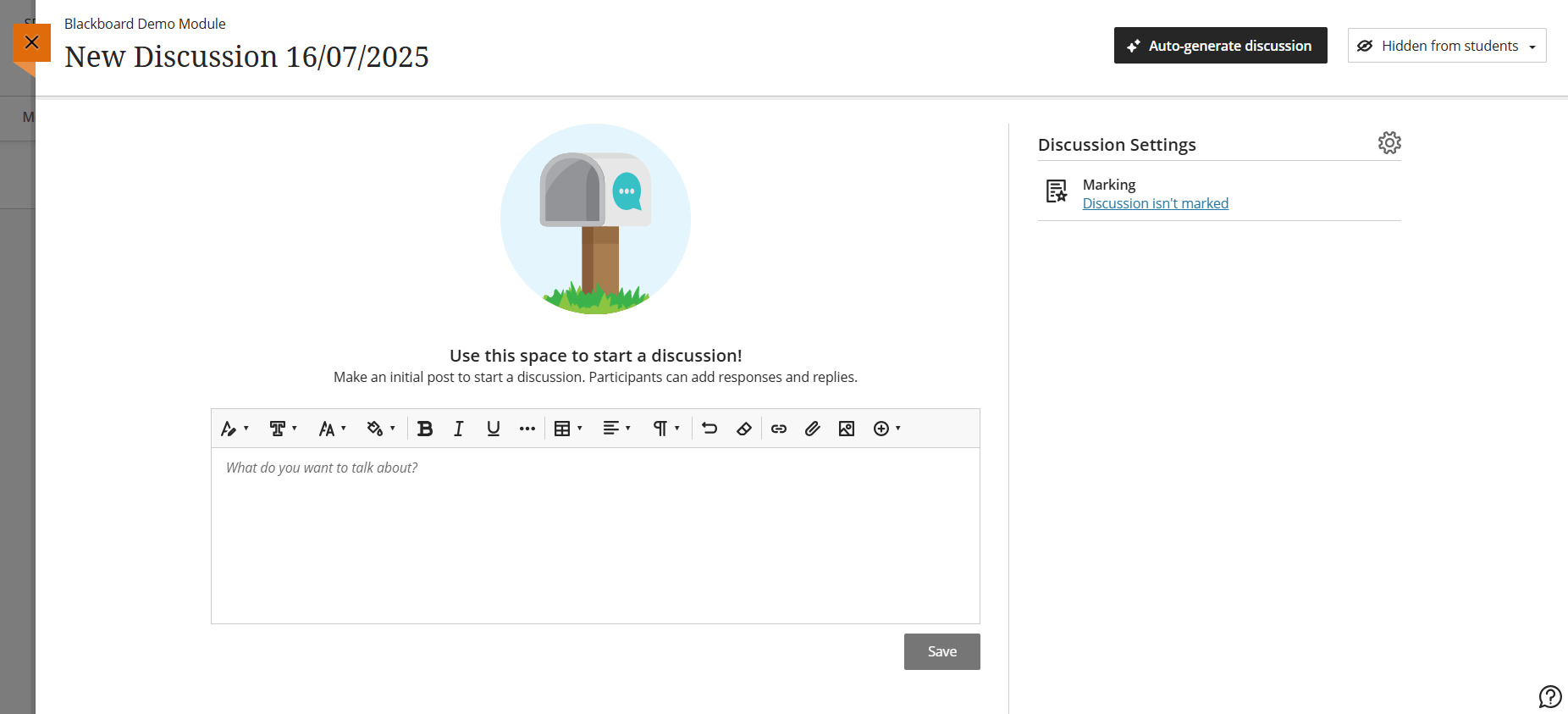Click Auto-generate discussion button

(1220, 46)
